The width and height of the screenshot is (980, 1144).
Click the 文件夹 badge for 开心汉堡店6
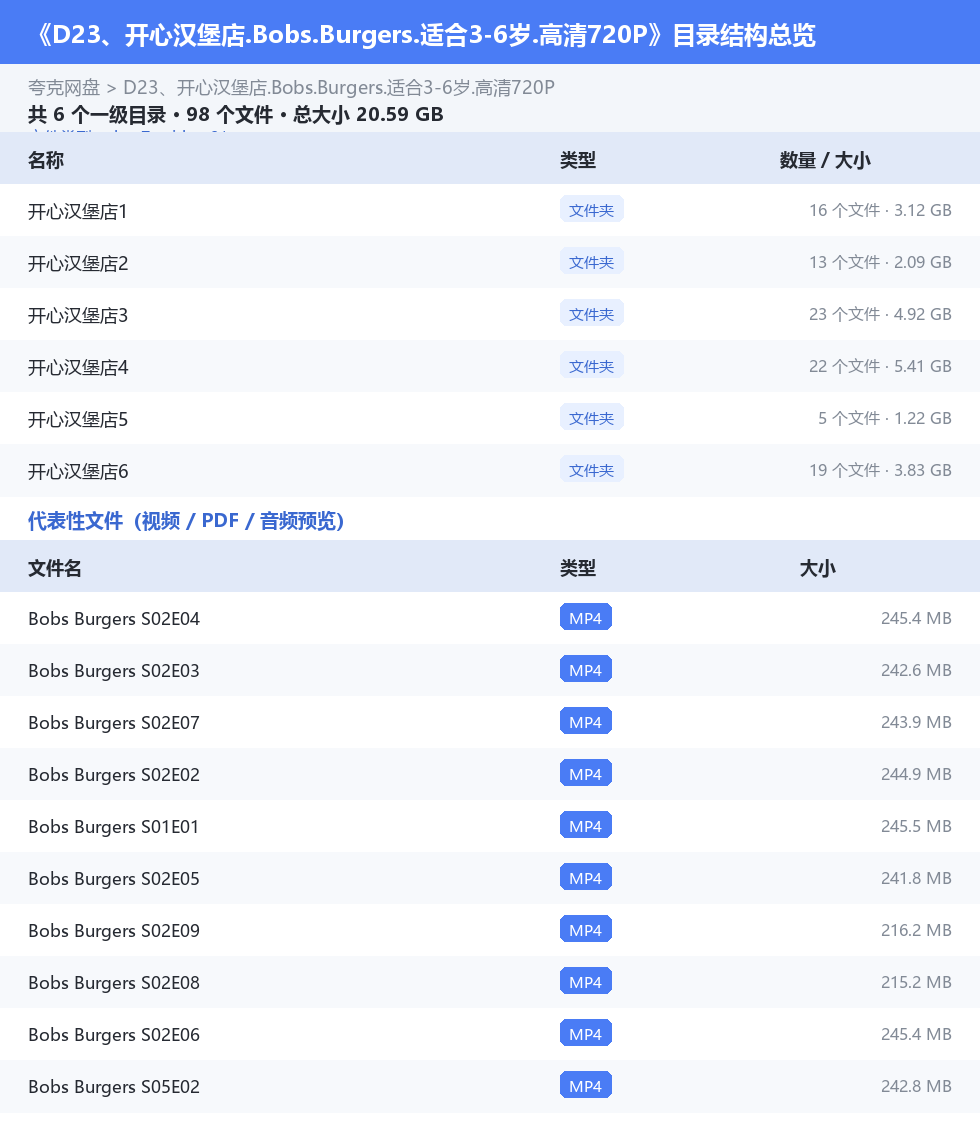coord(591,470)
